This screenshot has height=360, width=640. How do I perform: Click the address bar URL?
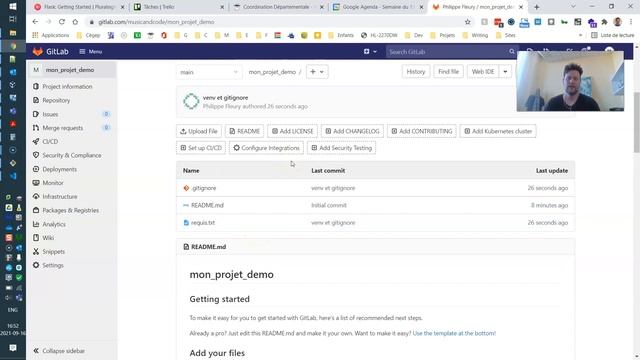click(x=156, y=22)
